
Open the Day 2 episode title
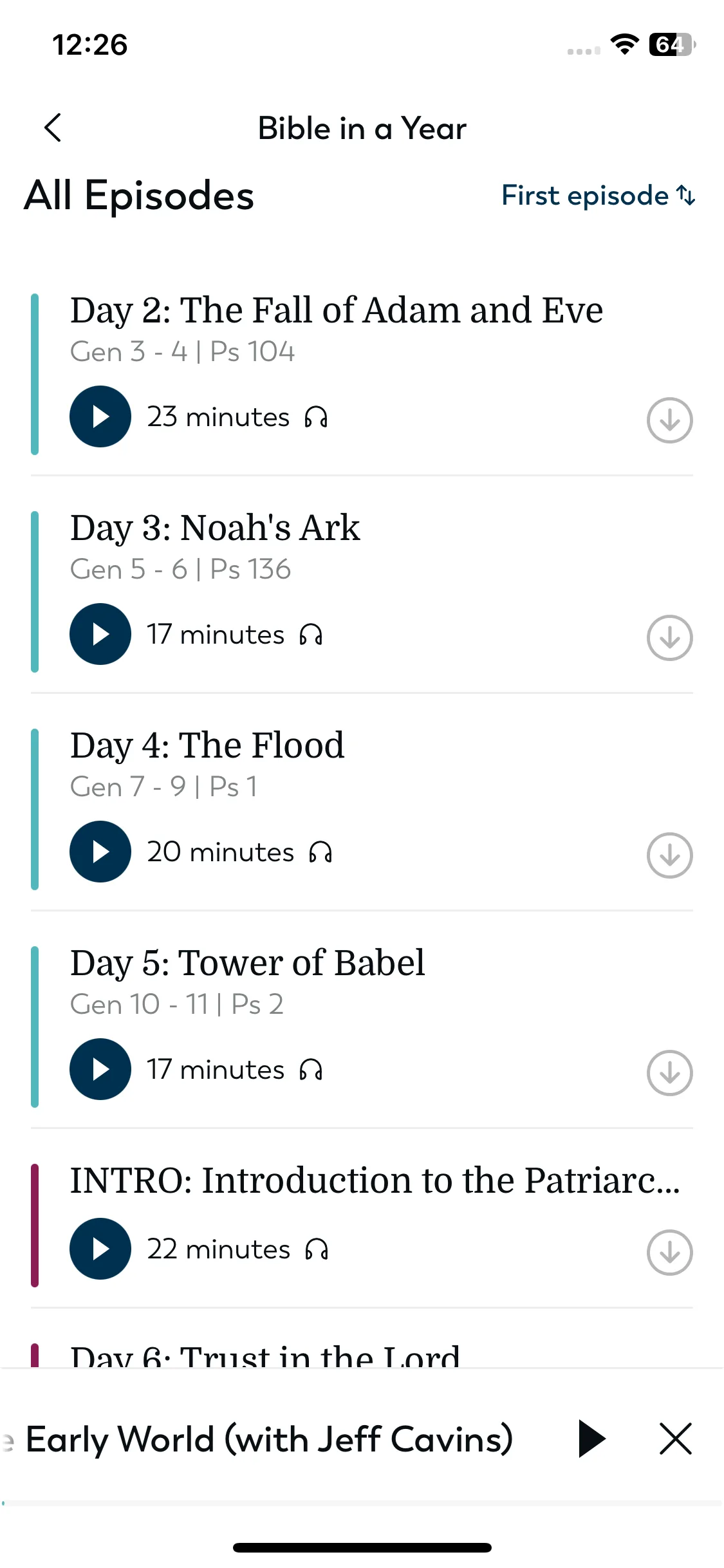[x=337, y=310]
